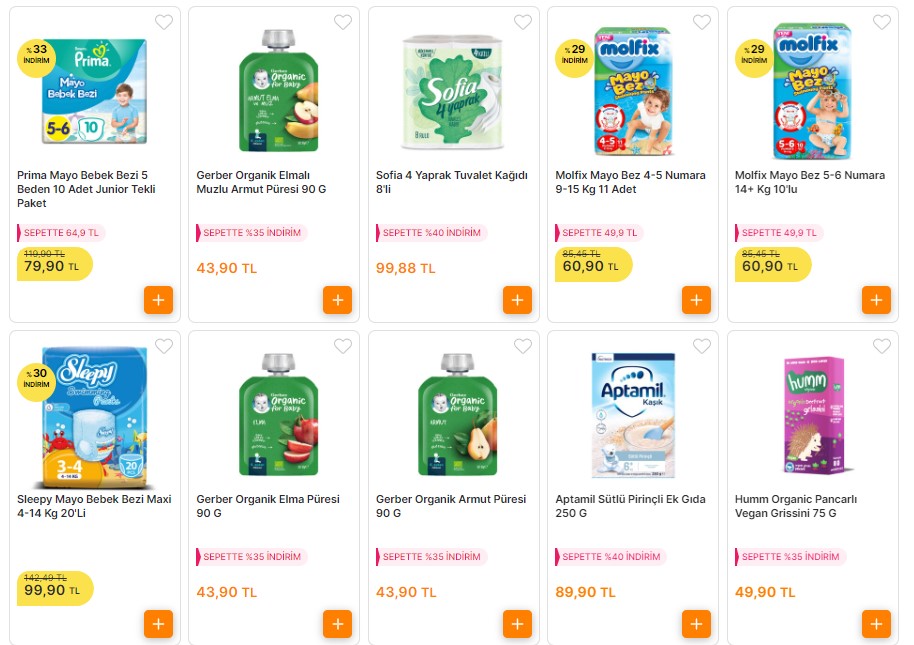Toggle wishlist heart on Sleepy Mayo diaper

[163, 346]
